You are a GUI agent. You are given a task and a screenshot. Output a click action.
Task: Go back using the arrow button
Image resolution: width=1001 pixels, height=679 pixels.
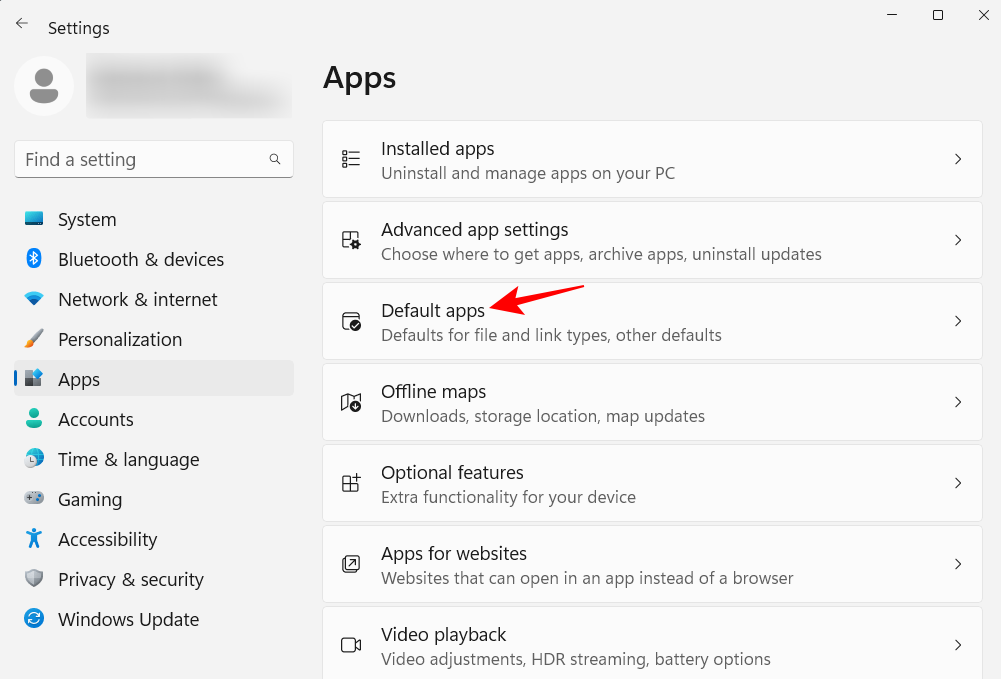click(x=21, y=22)
